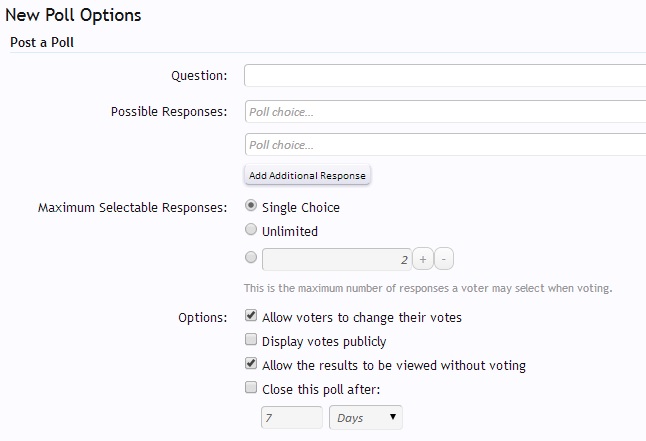Image resolution: width=646 pixels, height=441 pixels.
Task: Select the radio button beside the number field
Action: pos(251,258)
